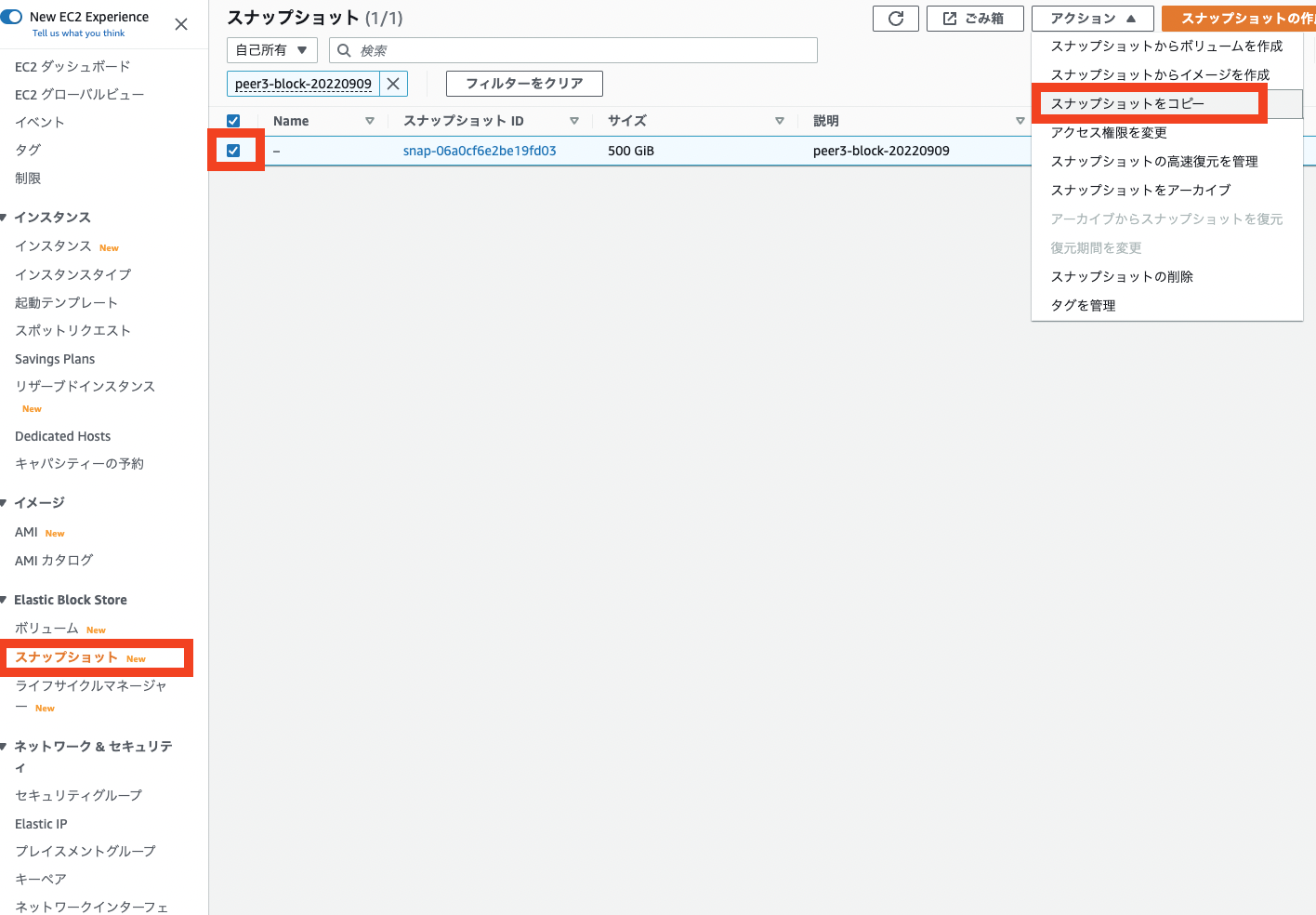Uncheck the snap-06a0cf6e2be19fd03 row checkbox
The height and width of the screenshot is (915, 1316).
point(233,151)
